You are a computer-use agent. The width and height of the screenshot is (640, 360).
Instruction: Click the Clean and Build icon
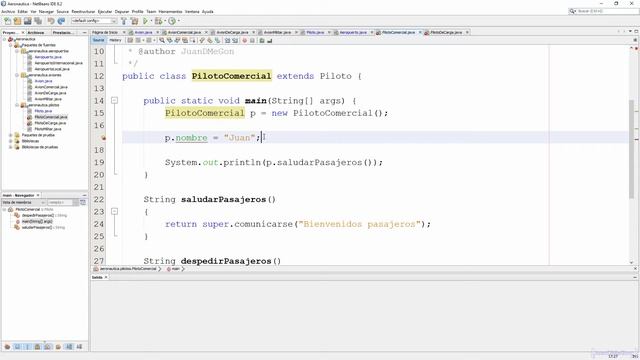pos(134,21)
